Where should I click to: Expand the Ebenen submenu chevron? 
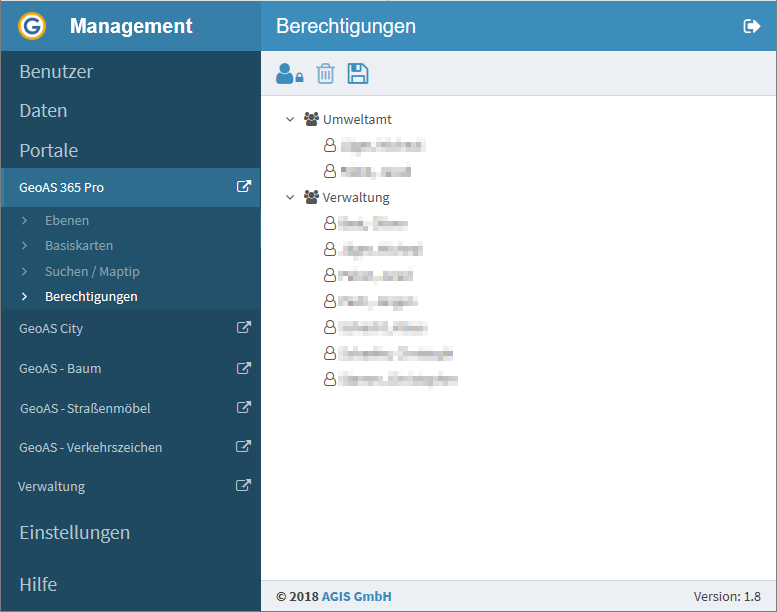click(x=24, y=221)
